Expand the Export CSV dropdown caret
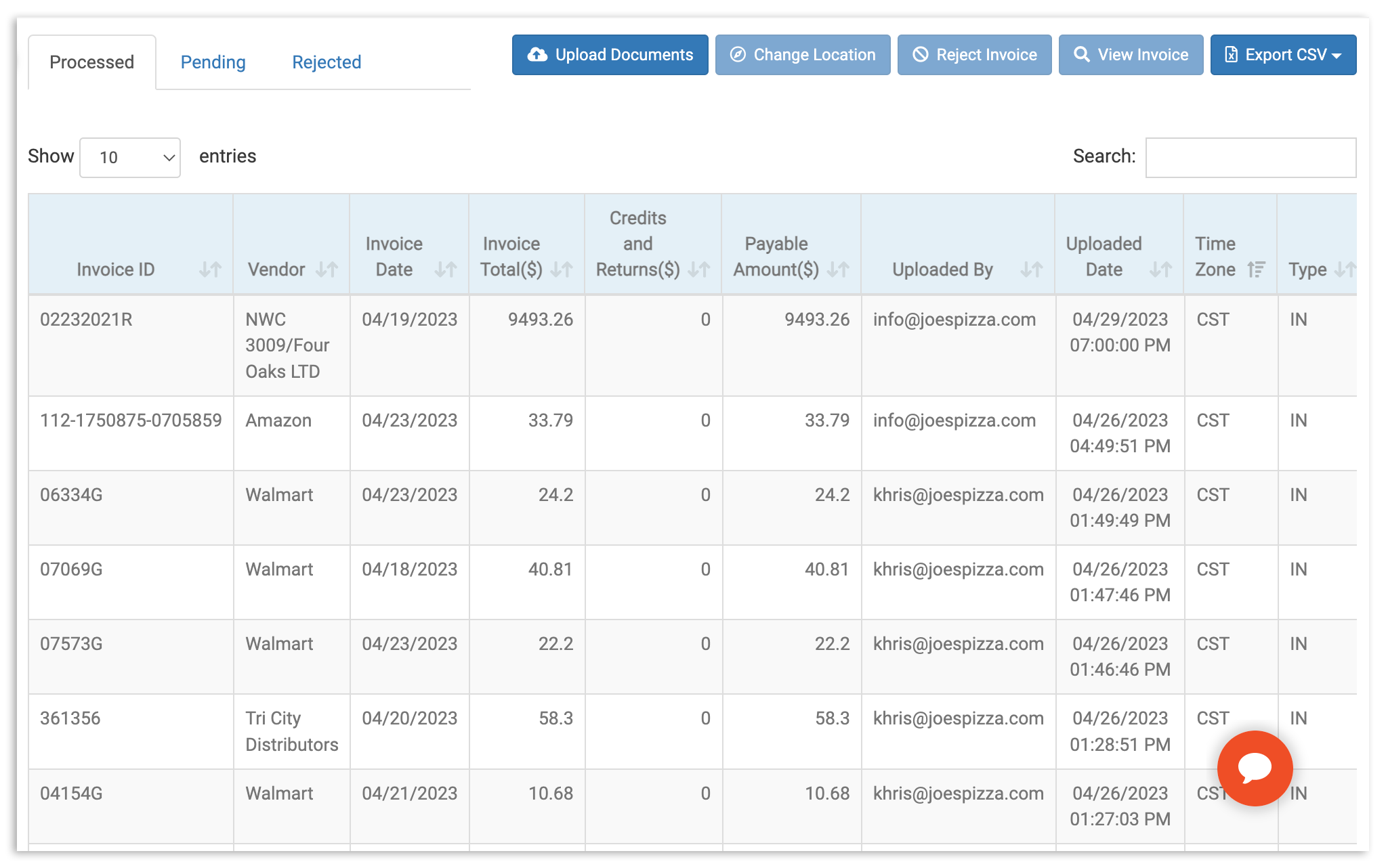Viewport: 1386px width, 868px height. coord(1337,55)
